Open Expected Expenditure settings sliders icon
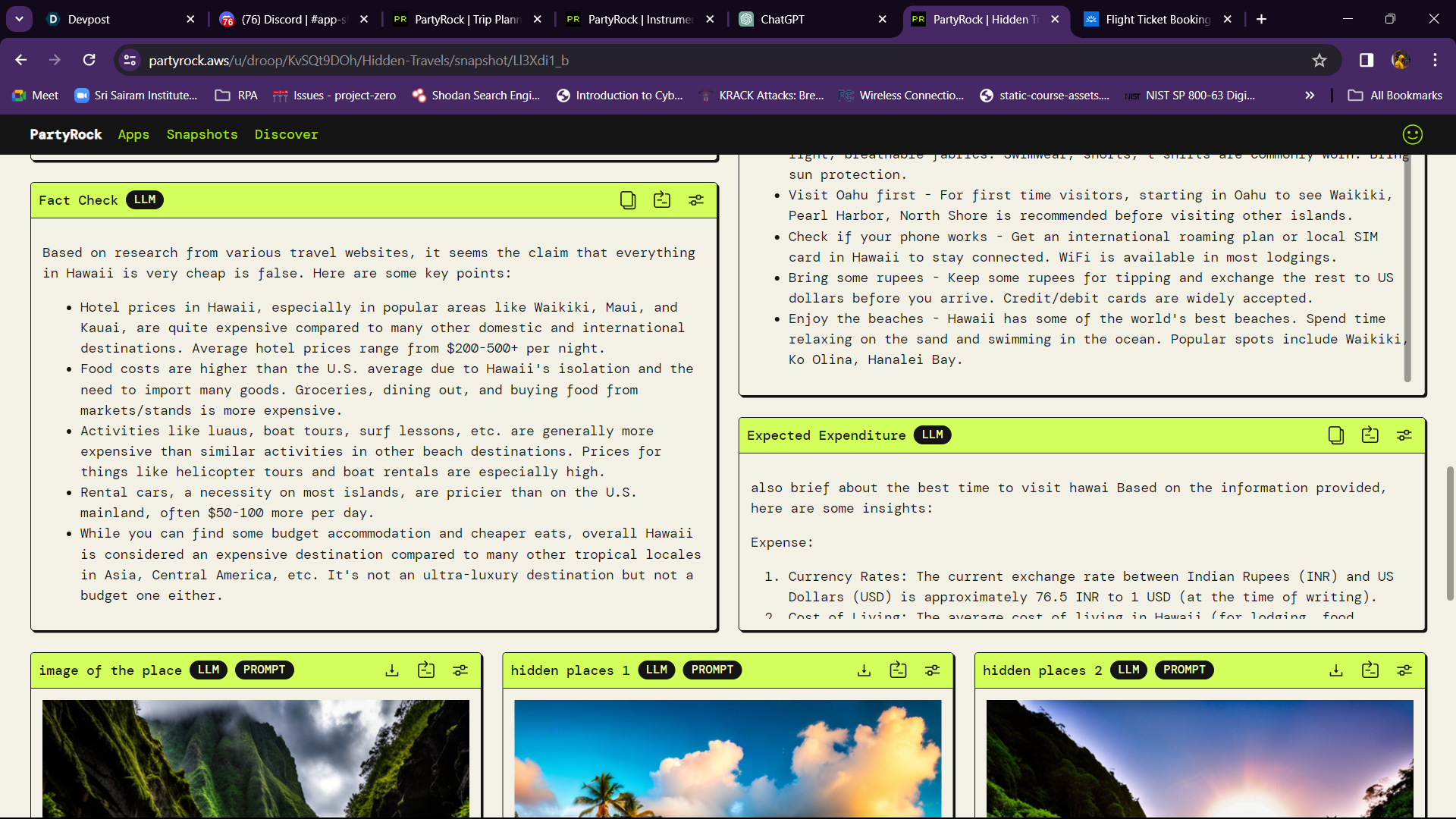 click(1404, 435)
